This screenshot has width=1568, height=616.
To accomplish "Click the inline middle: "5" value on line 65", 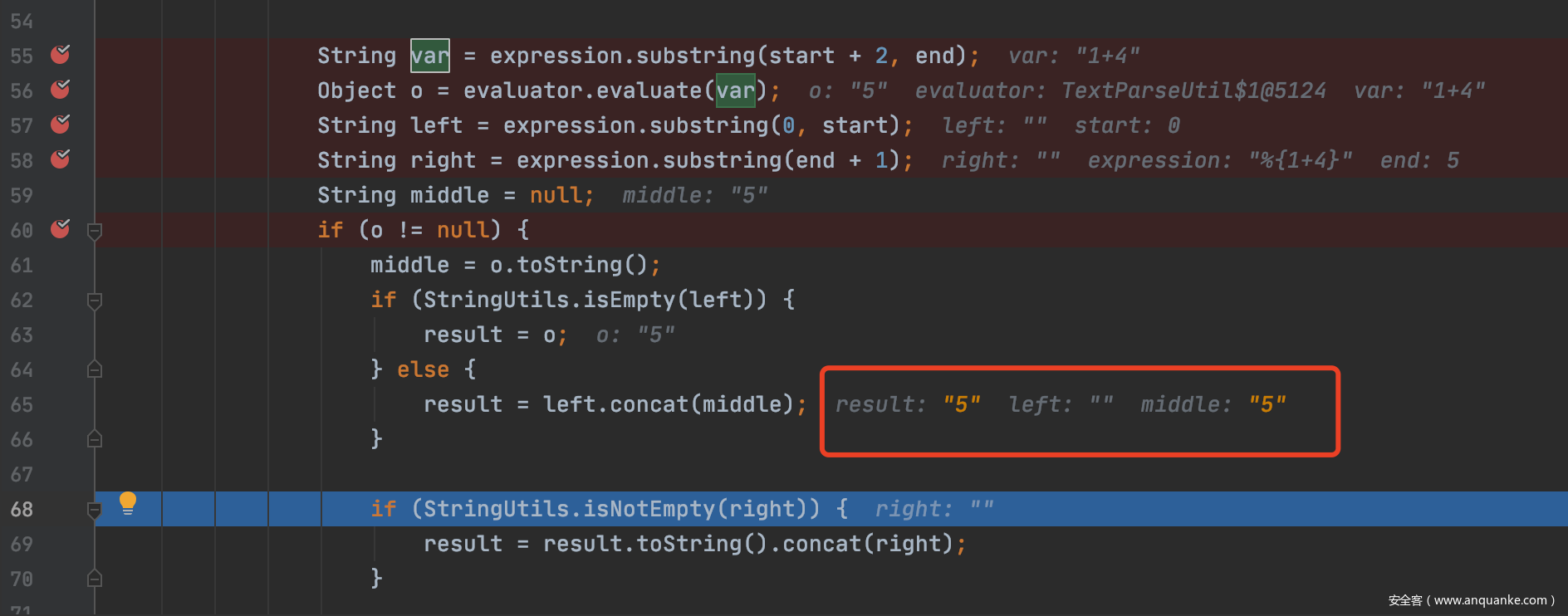I will pos(1213,404).
